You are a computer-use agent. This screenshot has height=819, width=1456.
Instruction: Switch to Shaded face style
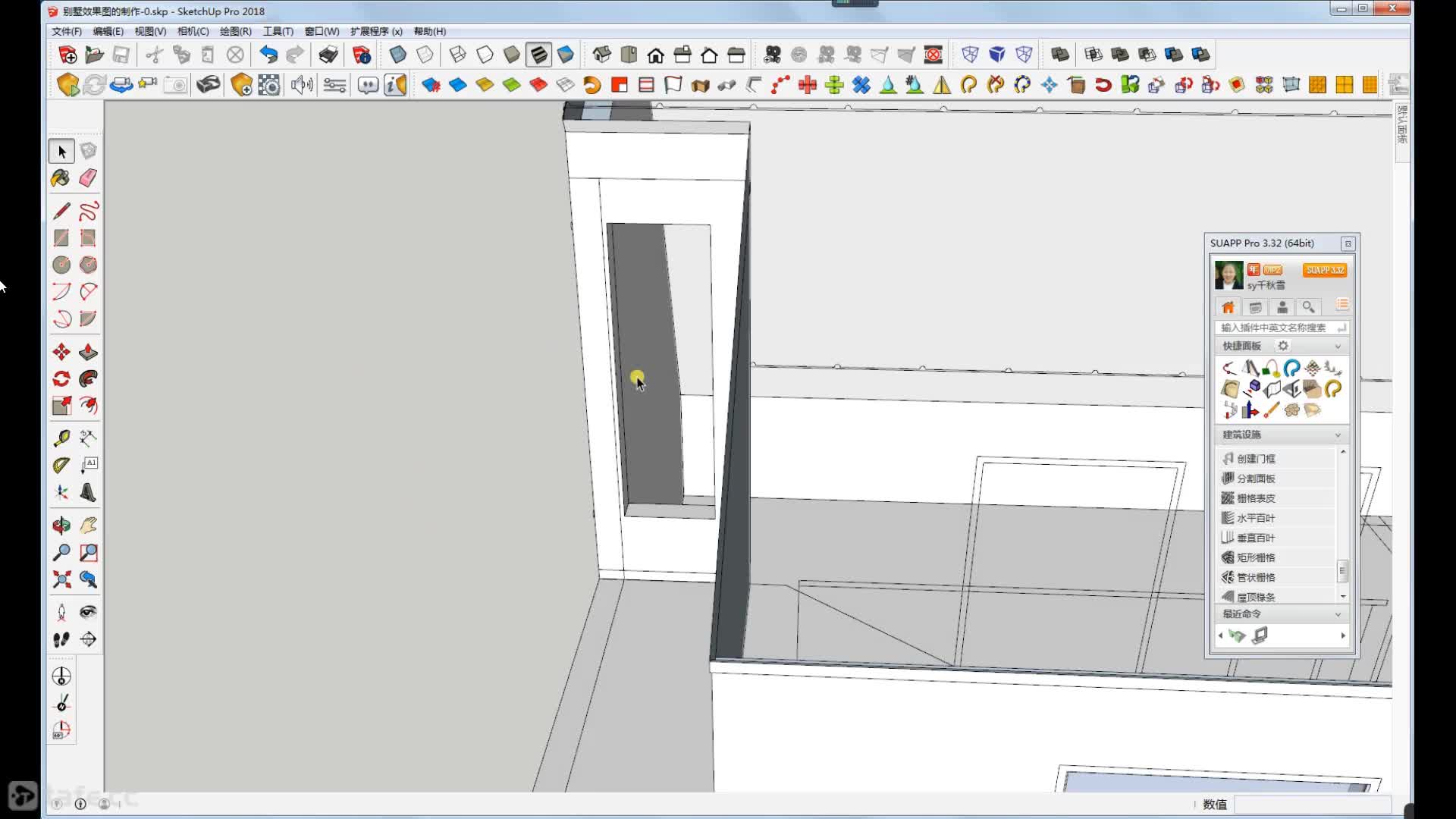(512, 55)
